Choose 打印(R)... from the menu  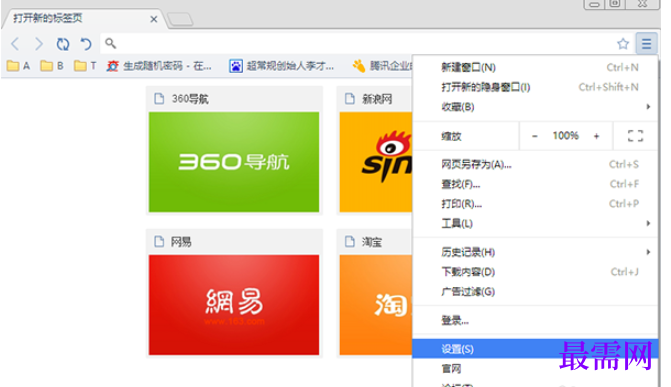pyautogui.click(x=535, y=204)
